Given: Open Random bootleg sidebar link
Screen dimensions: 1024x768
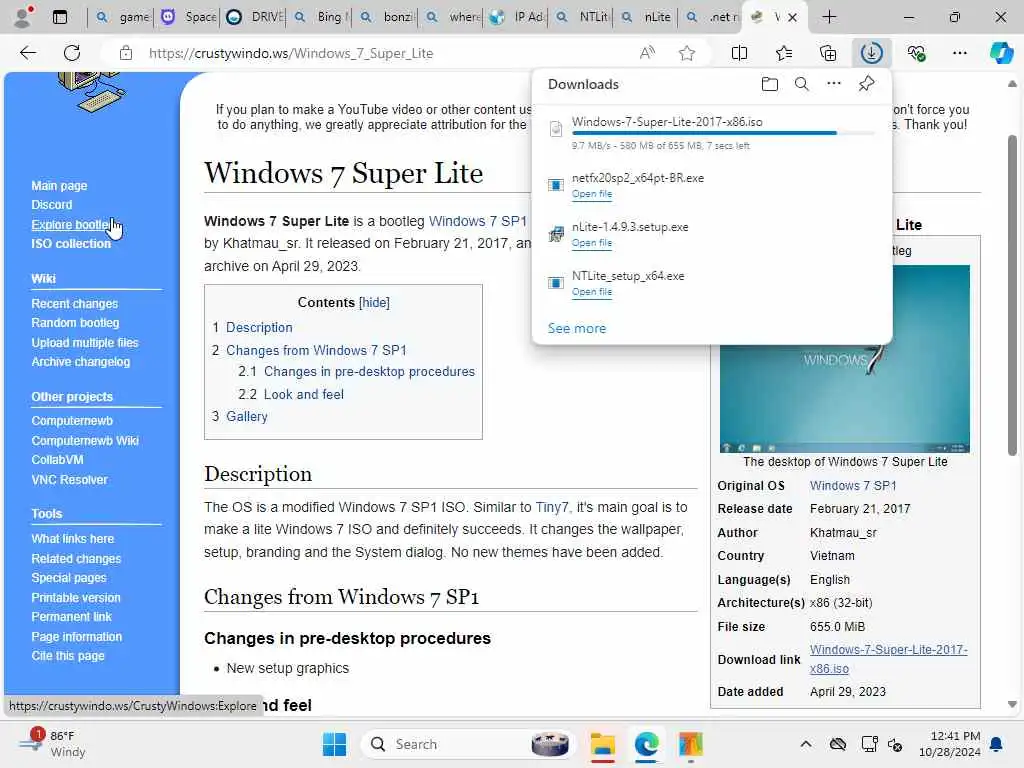Looking at the screenshot, I should pyautogui.click(x=75, y=323).
